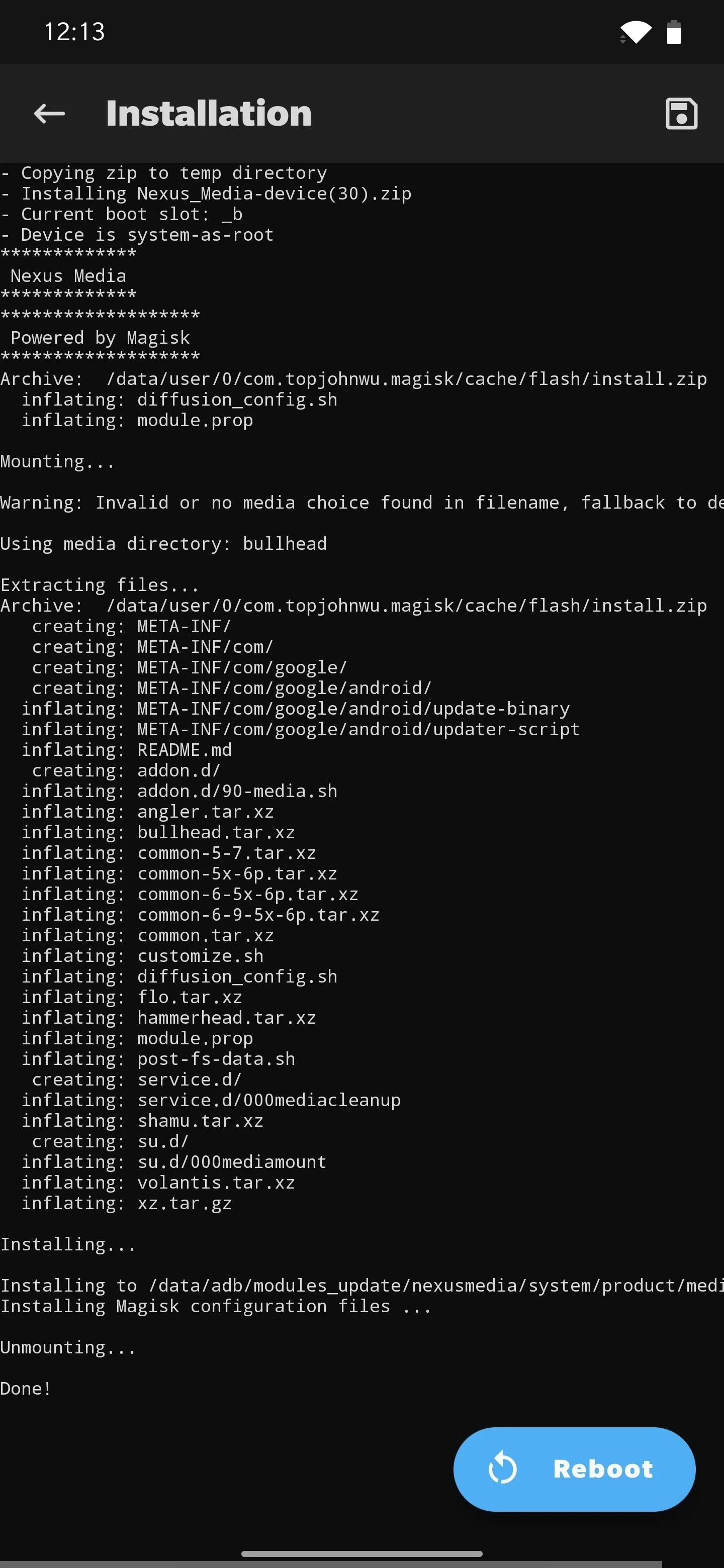The image size is (724, 1568).
Task: Tap the Reboot button
Action: point(574,1469)
